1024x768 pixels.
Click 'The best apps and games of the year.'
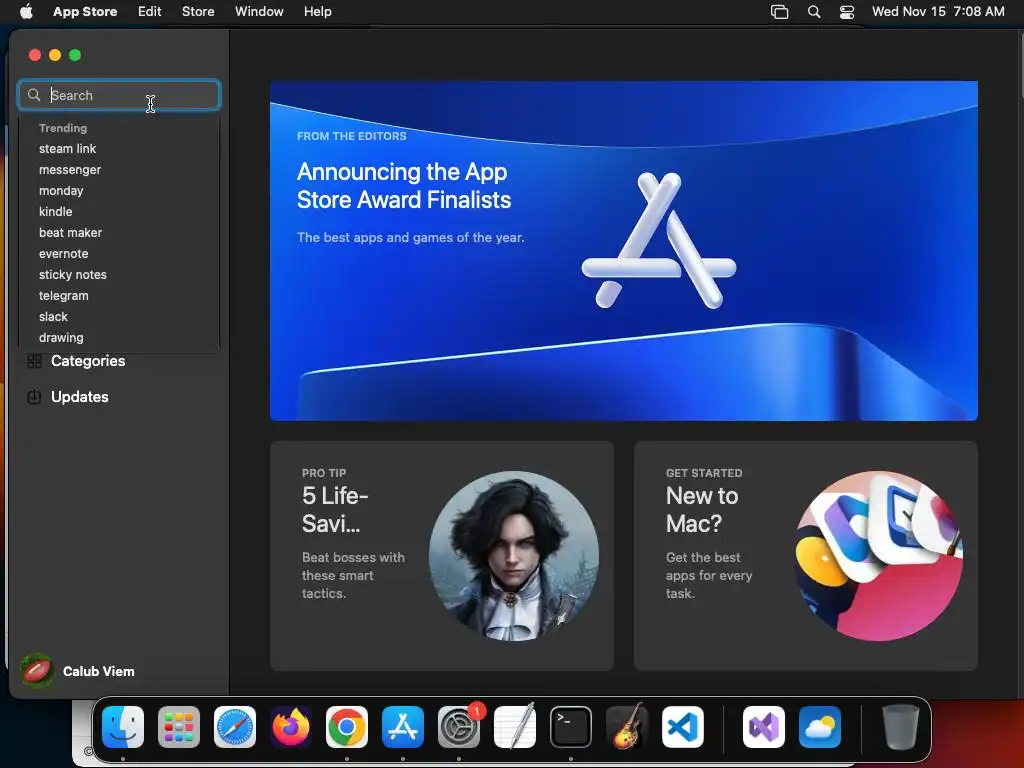(410, 237)
